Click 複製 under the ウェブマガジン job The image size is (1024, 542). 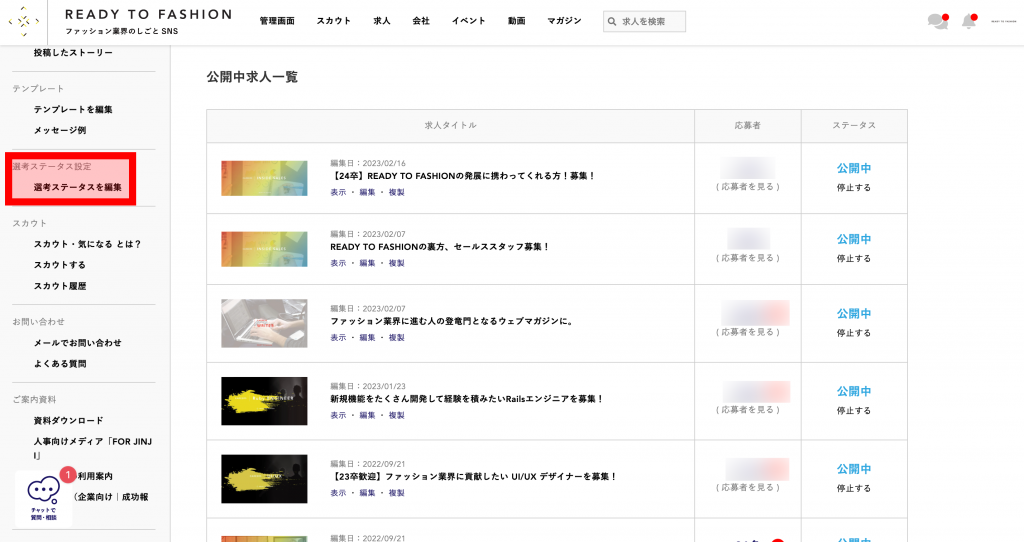pyautogui.click(x=396, y=337)
